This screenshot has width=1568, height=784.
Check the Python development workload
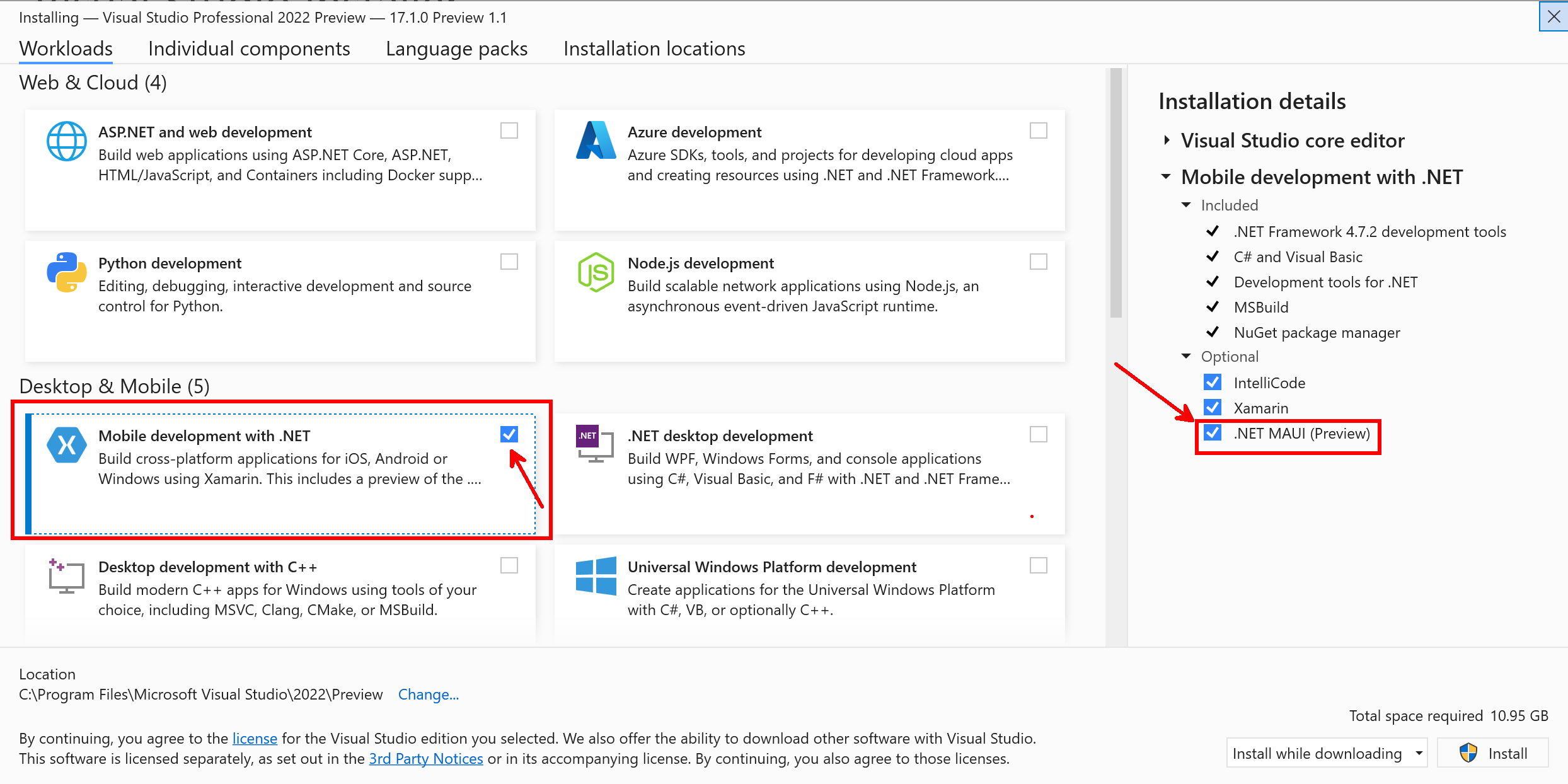509,262
